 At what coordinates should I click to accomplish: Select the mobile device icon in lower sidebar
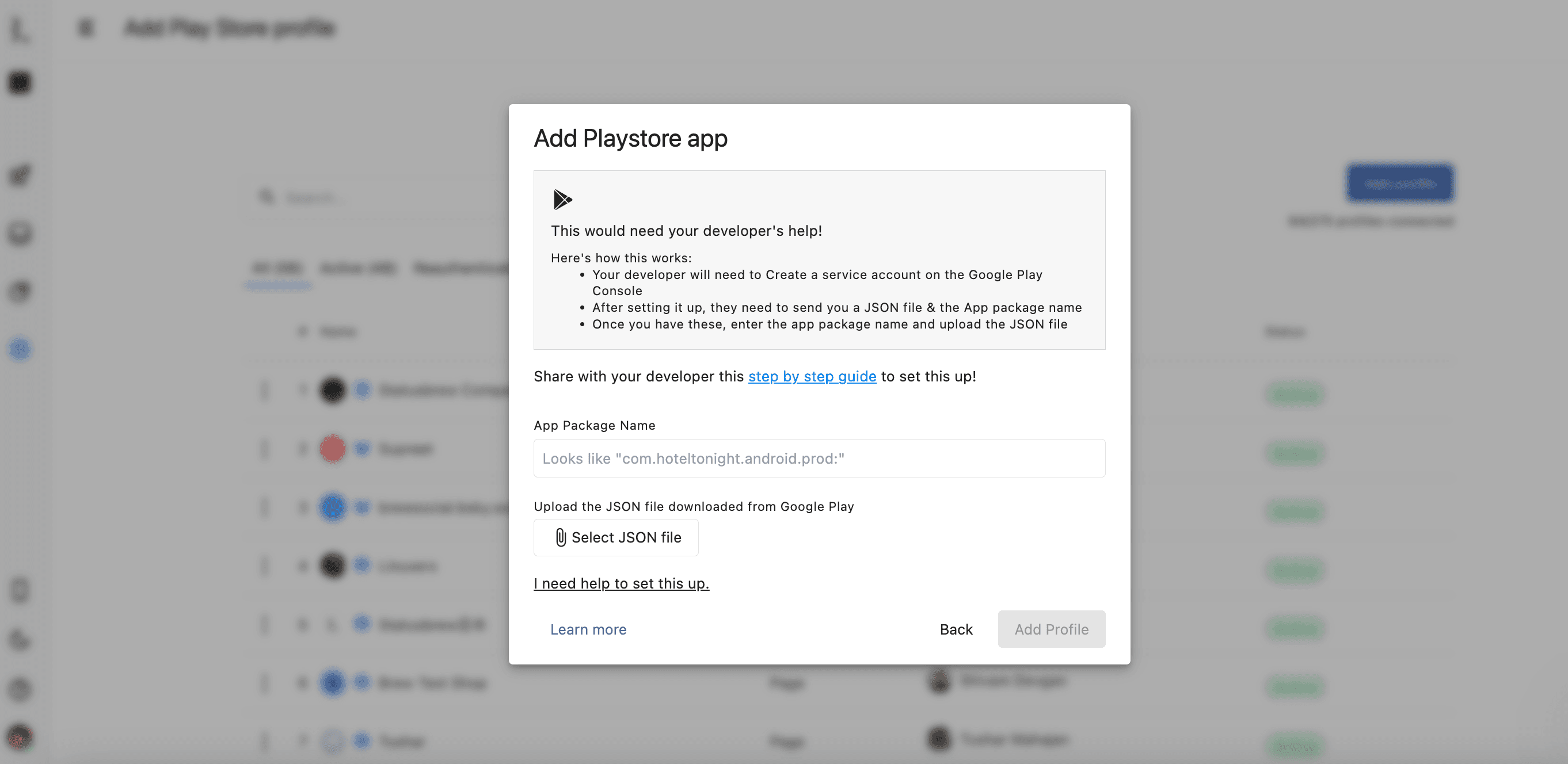[20, 590]
